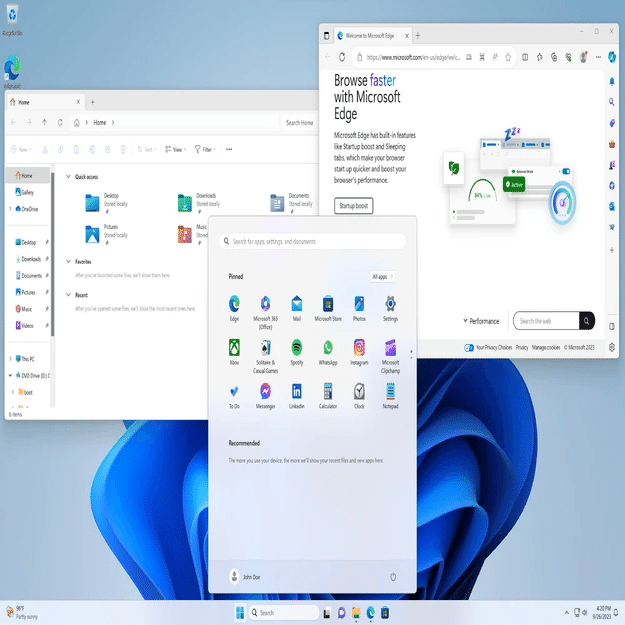Add a new File Explorer tab
The image size is (625, 625).
[x=92, y=102]
